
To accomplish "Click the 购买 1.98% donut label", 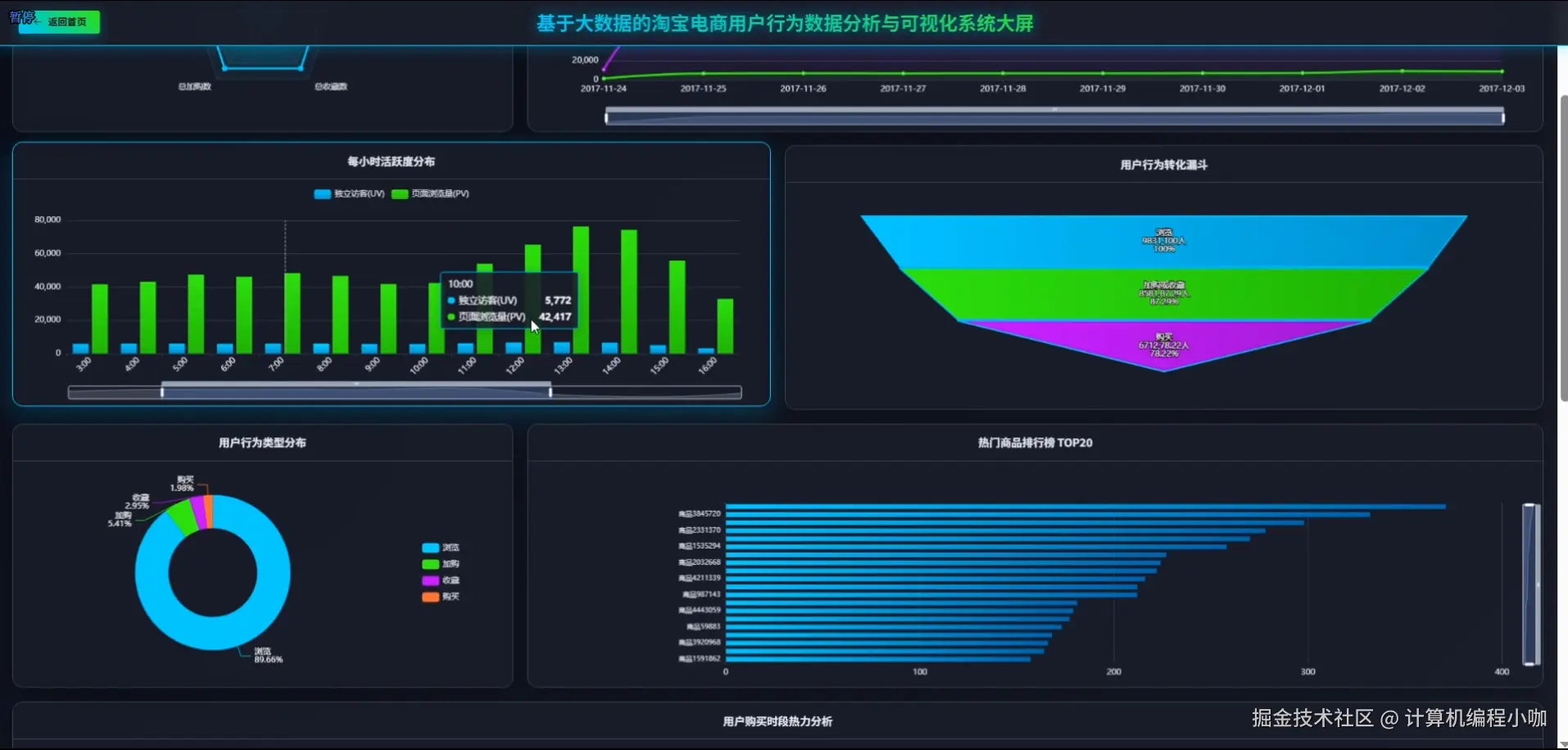I will click(183, 483).
